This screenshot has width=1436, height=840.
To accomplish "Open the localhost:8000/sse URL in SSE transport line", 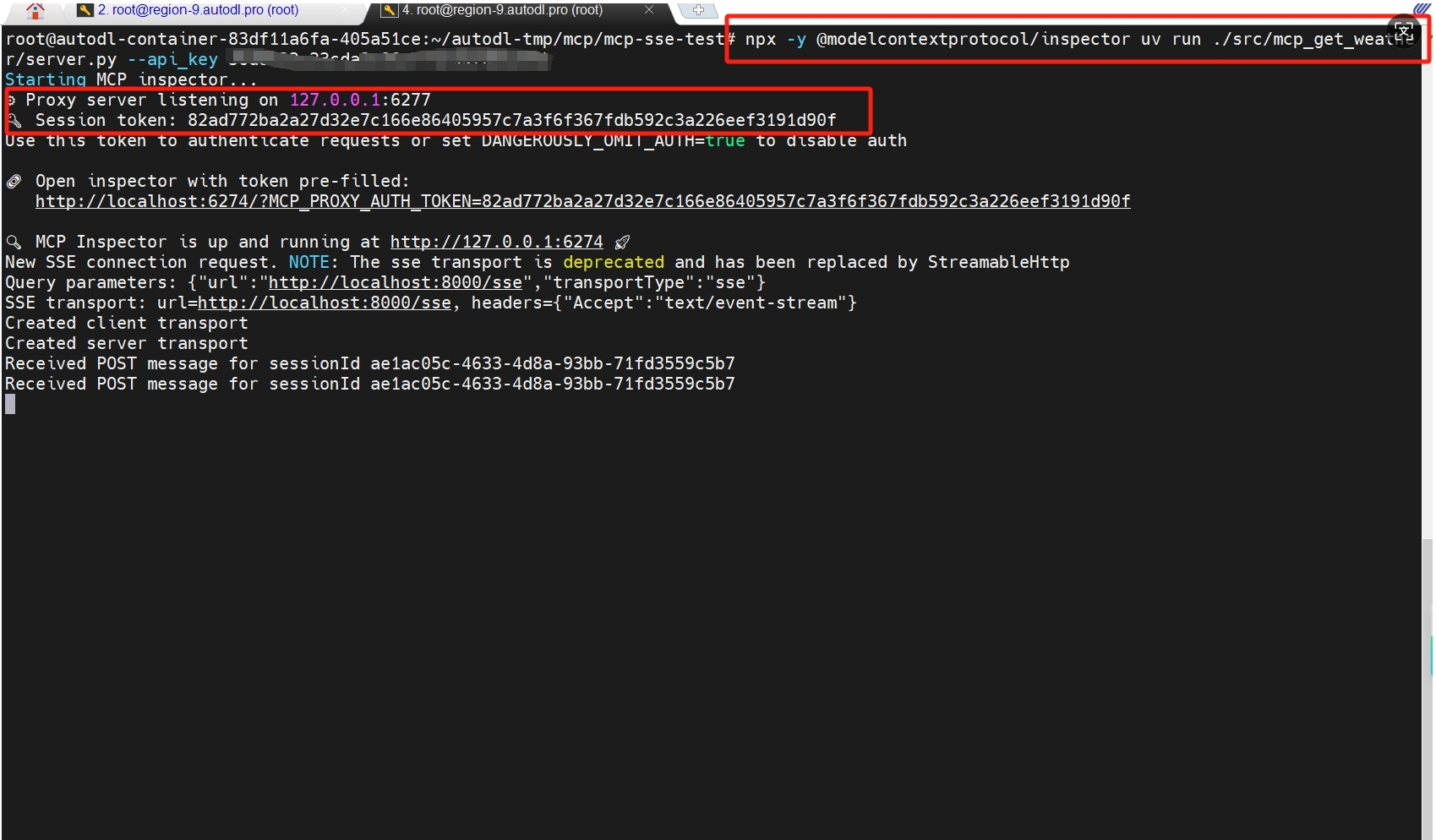I will click(324, 303).
